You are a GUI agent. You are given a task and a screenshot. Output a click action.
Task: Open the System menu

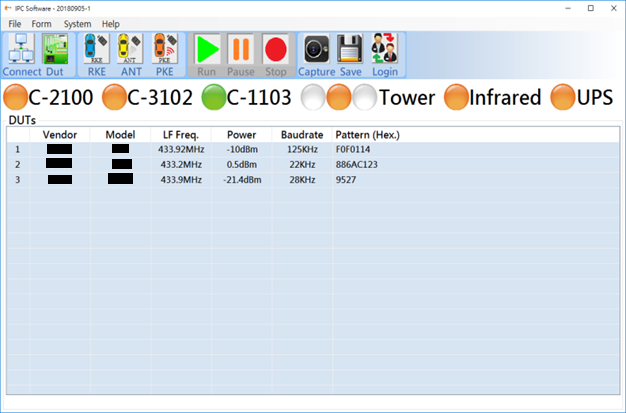77,23
